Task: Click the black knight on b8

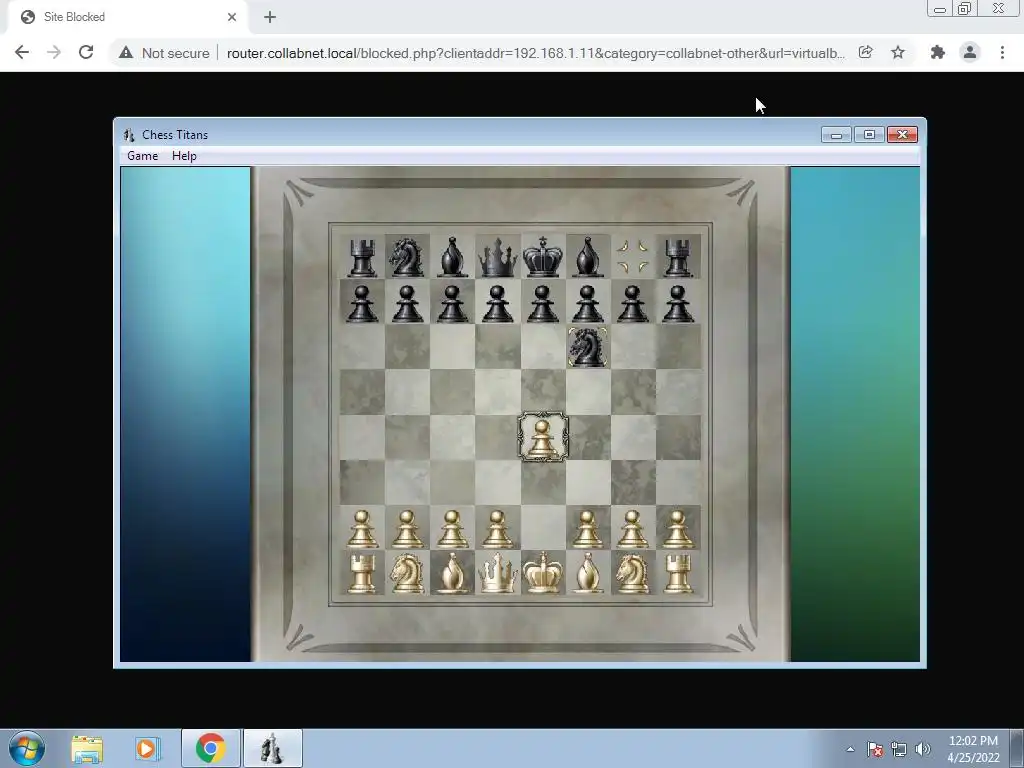Action: click(408, 257)
